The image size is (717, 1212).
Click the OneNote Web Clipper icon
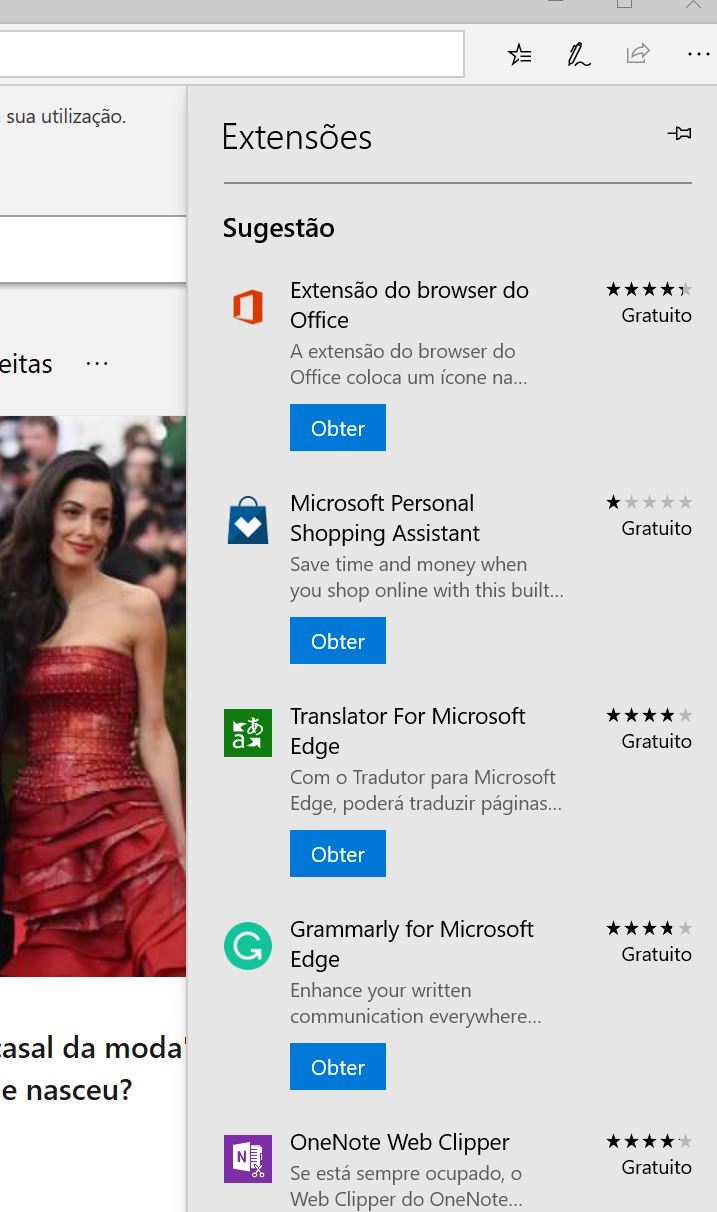pyautogui.click(x=248, y=1159)
